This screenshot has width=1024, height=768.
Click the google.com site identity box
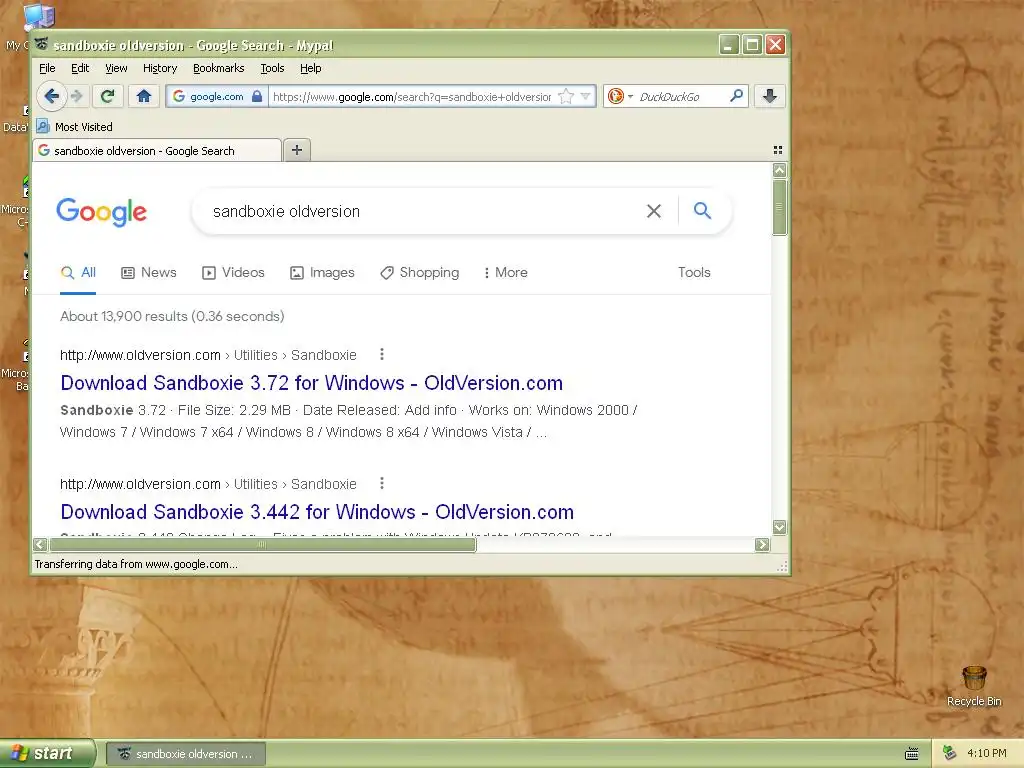pos(217,97)
